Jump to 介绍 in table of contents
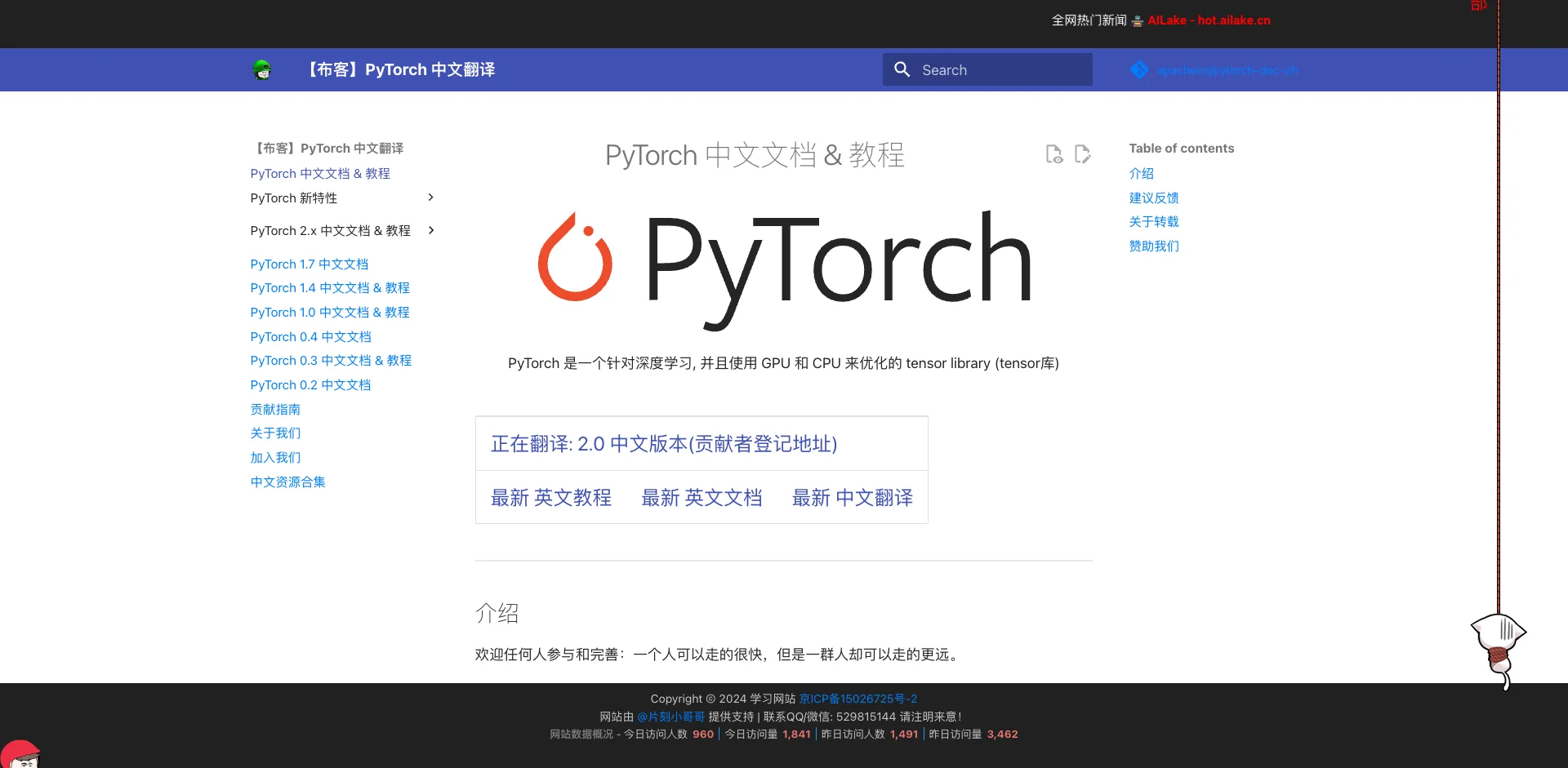 1142,174
